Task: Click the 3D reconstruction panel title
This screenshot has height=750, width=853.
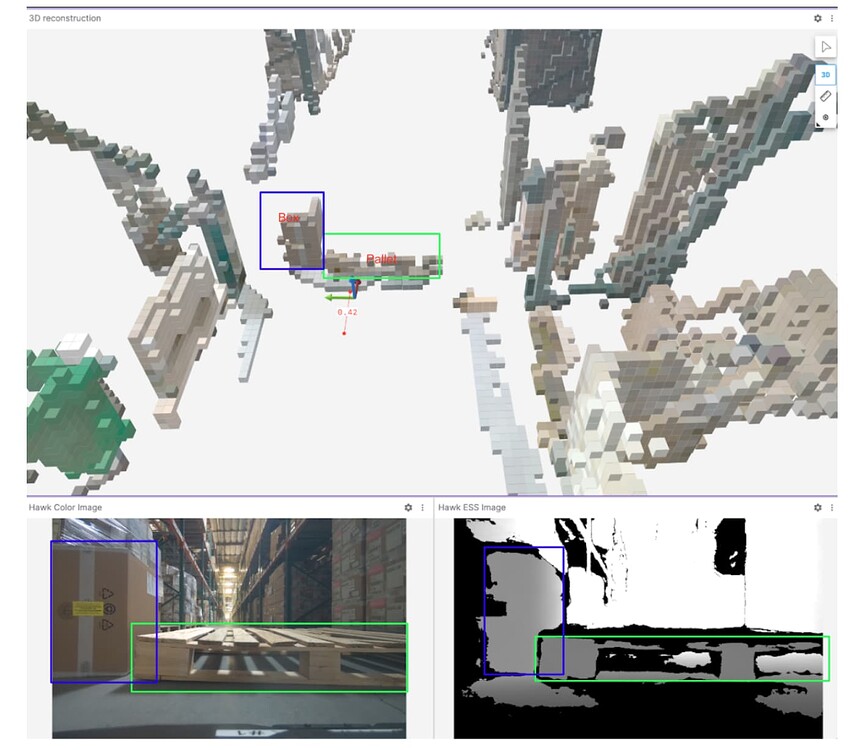Action: tap(63, 18)
